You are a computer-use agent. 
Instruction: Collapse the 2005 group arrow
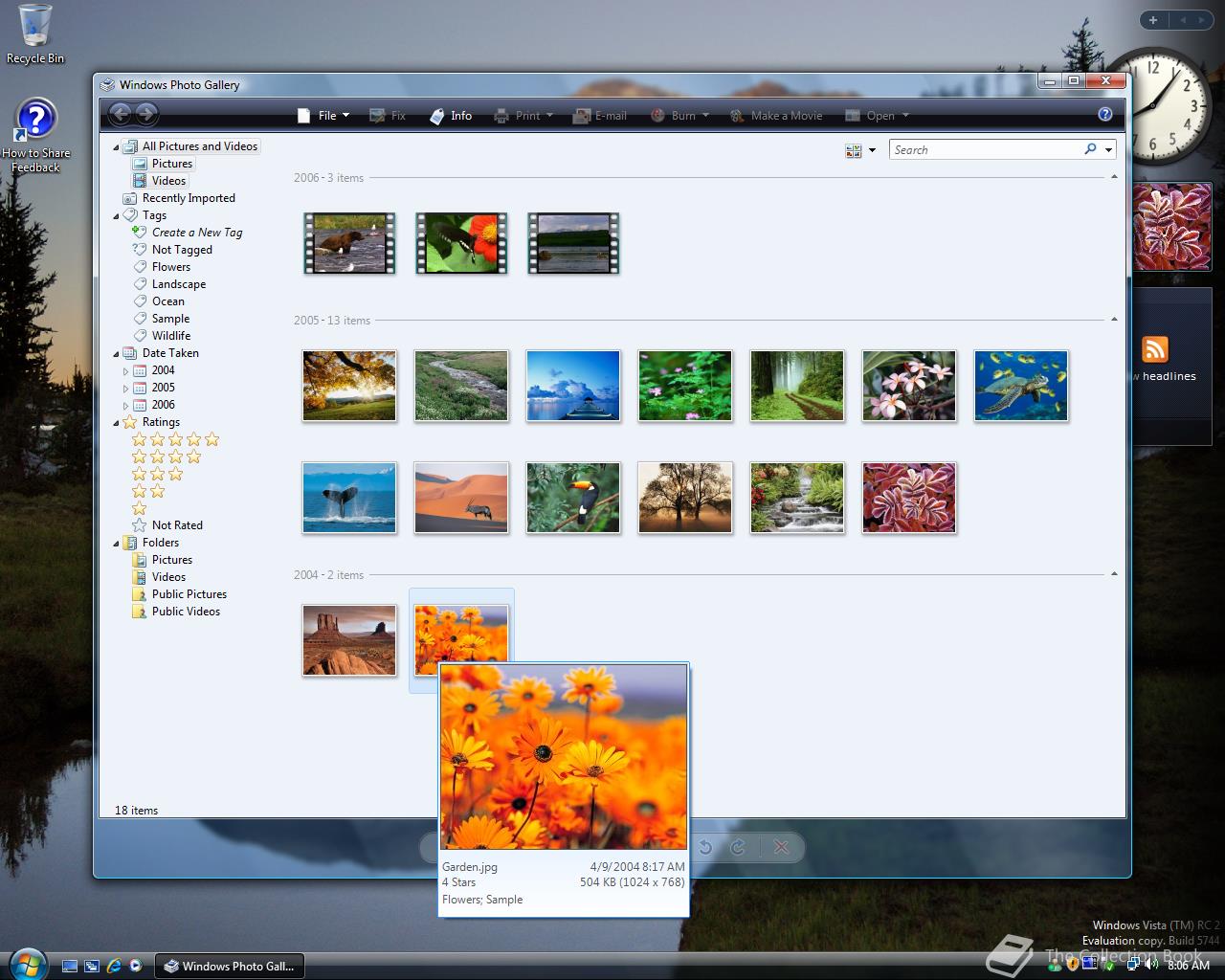click(x=1114, y=320)
